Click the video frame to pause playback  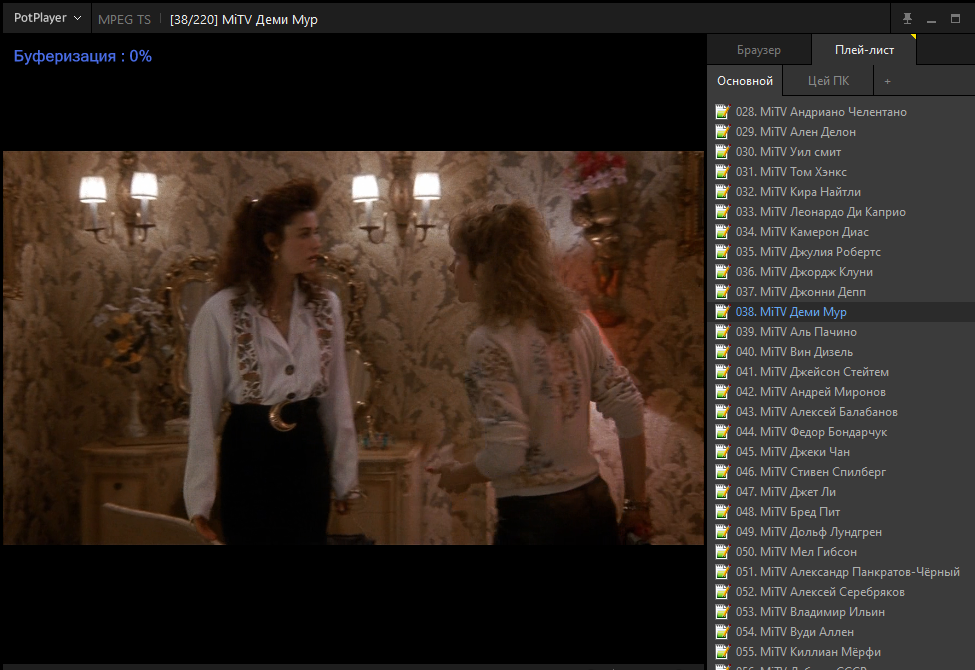353,348
